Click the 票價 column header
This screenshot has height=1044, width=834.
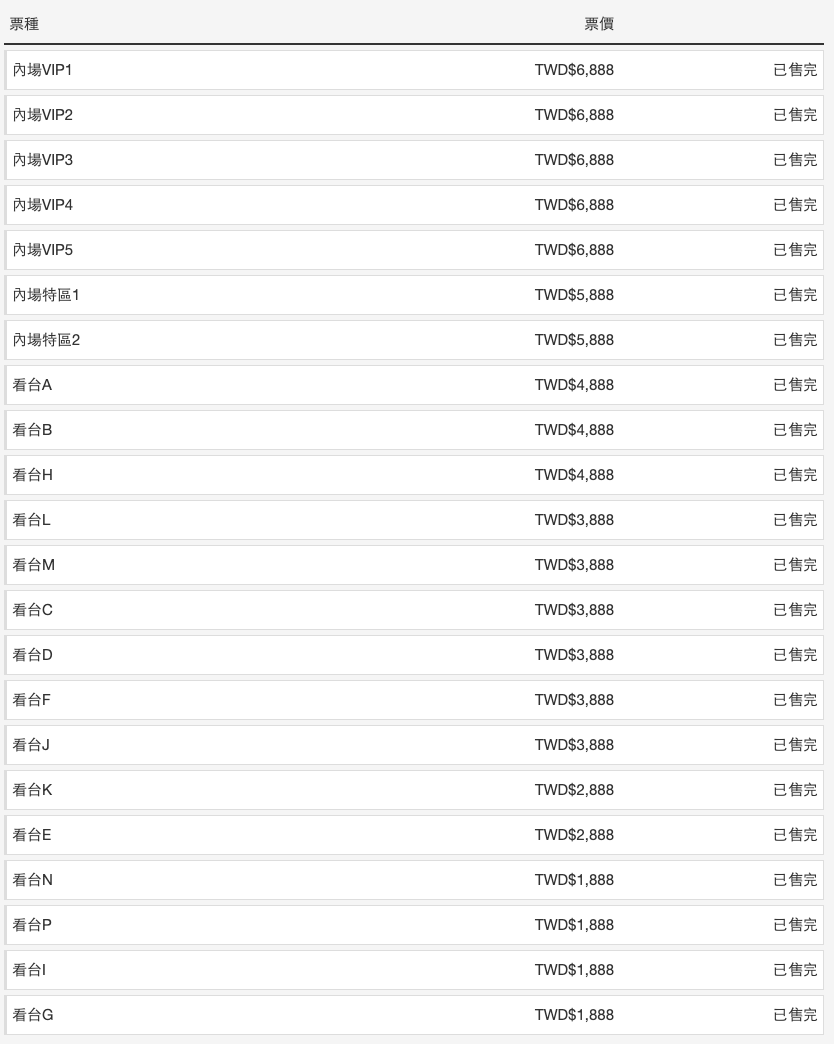point(598,24)
